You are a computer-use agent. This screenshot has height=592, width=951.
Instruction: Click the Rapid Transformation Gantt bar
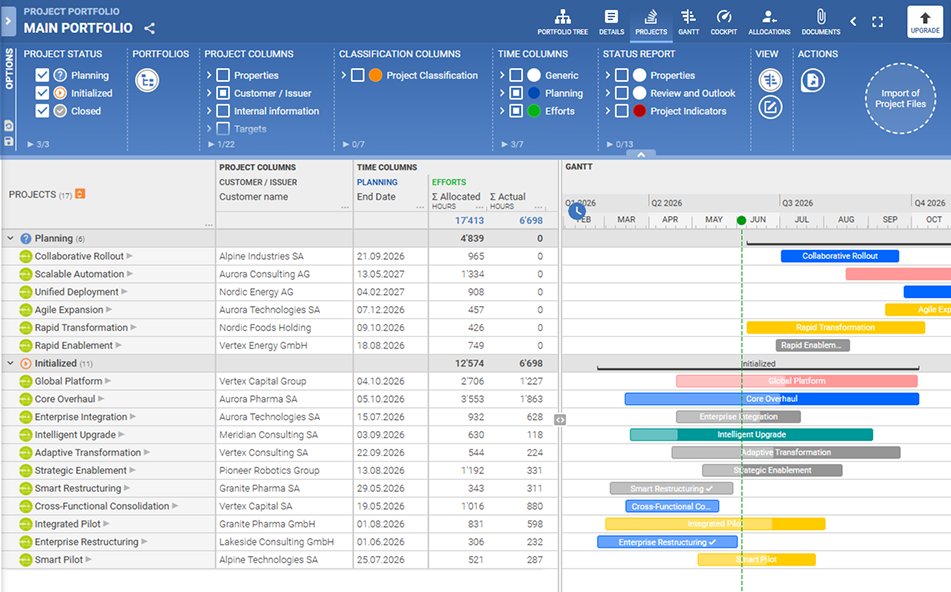835,328
